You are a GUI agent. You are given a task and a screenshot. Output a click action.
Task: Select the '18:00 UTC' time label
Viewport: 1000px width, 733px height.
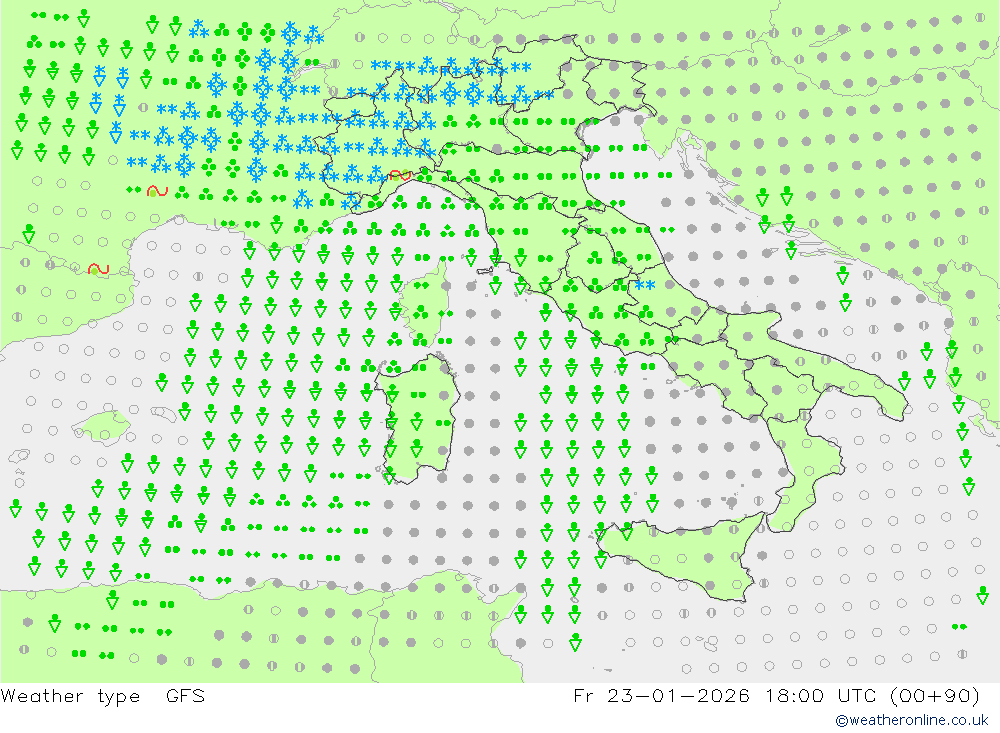pos(821,695)
